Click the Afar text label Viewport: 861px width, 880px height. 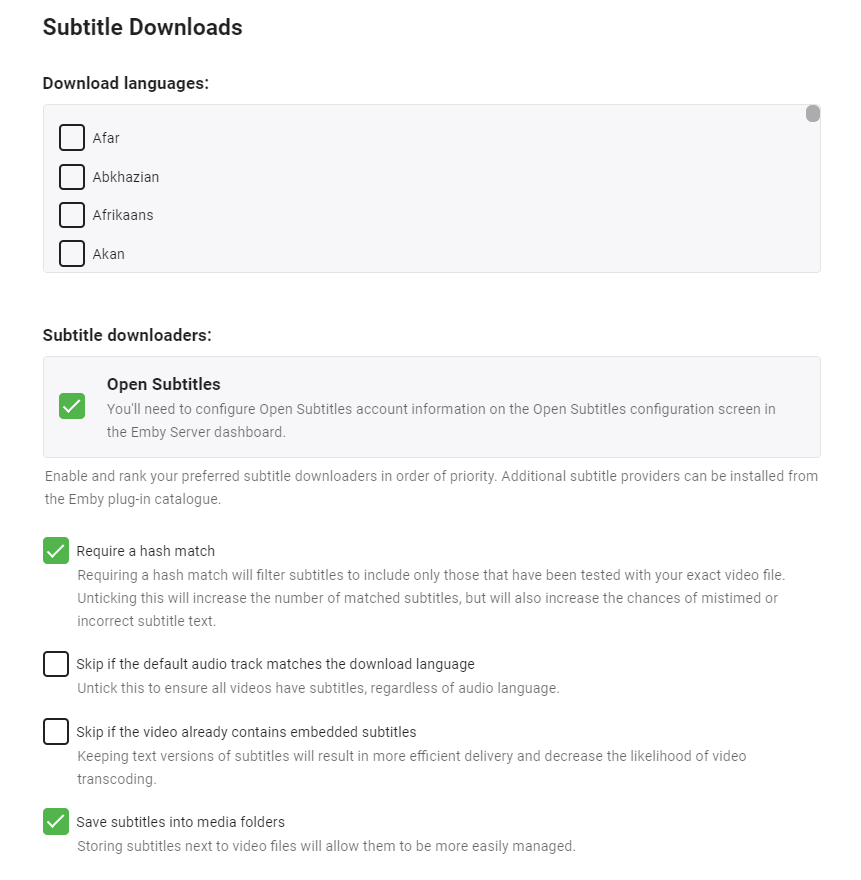tap(106, 138)
